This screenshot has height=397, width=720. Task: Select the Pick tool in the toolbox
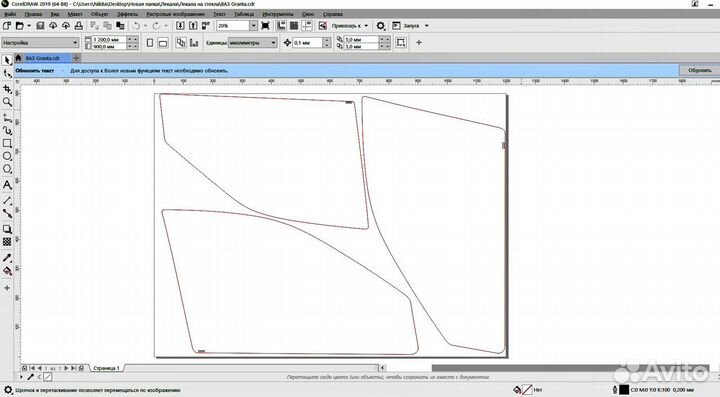coord(7,60)
